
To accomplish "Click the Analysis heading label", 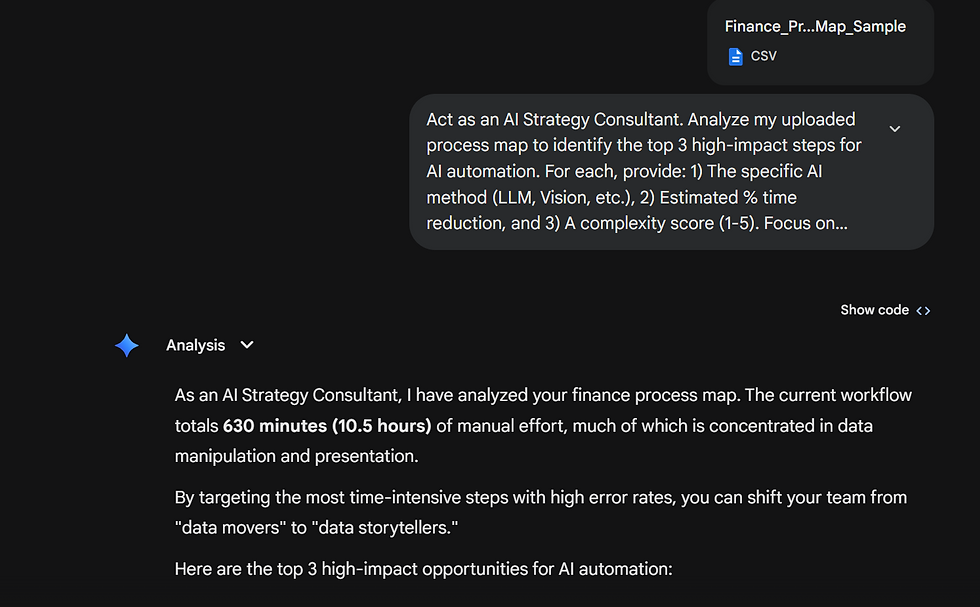I will pos(195,345).
